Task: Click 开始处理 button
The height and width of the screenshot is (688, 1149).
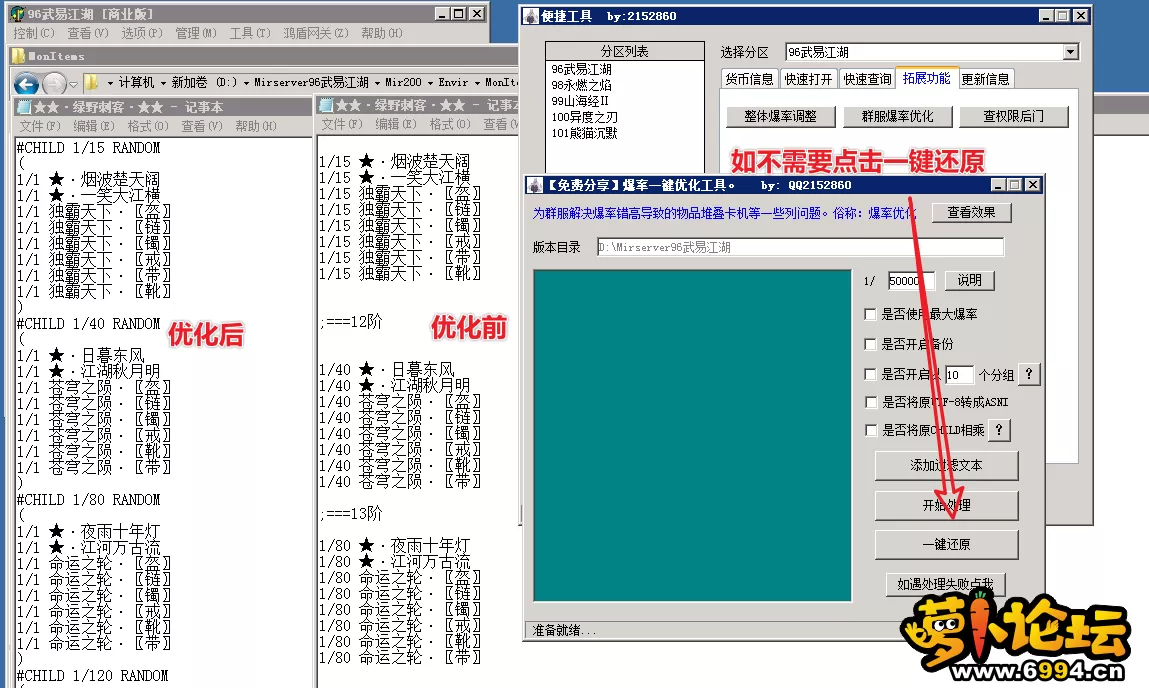Action: (x=946, y=506)
